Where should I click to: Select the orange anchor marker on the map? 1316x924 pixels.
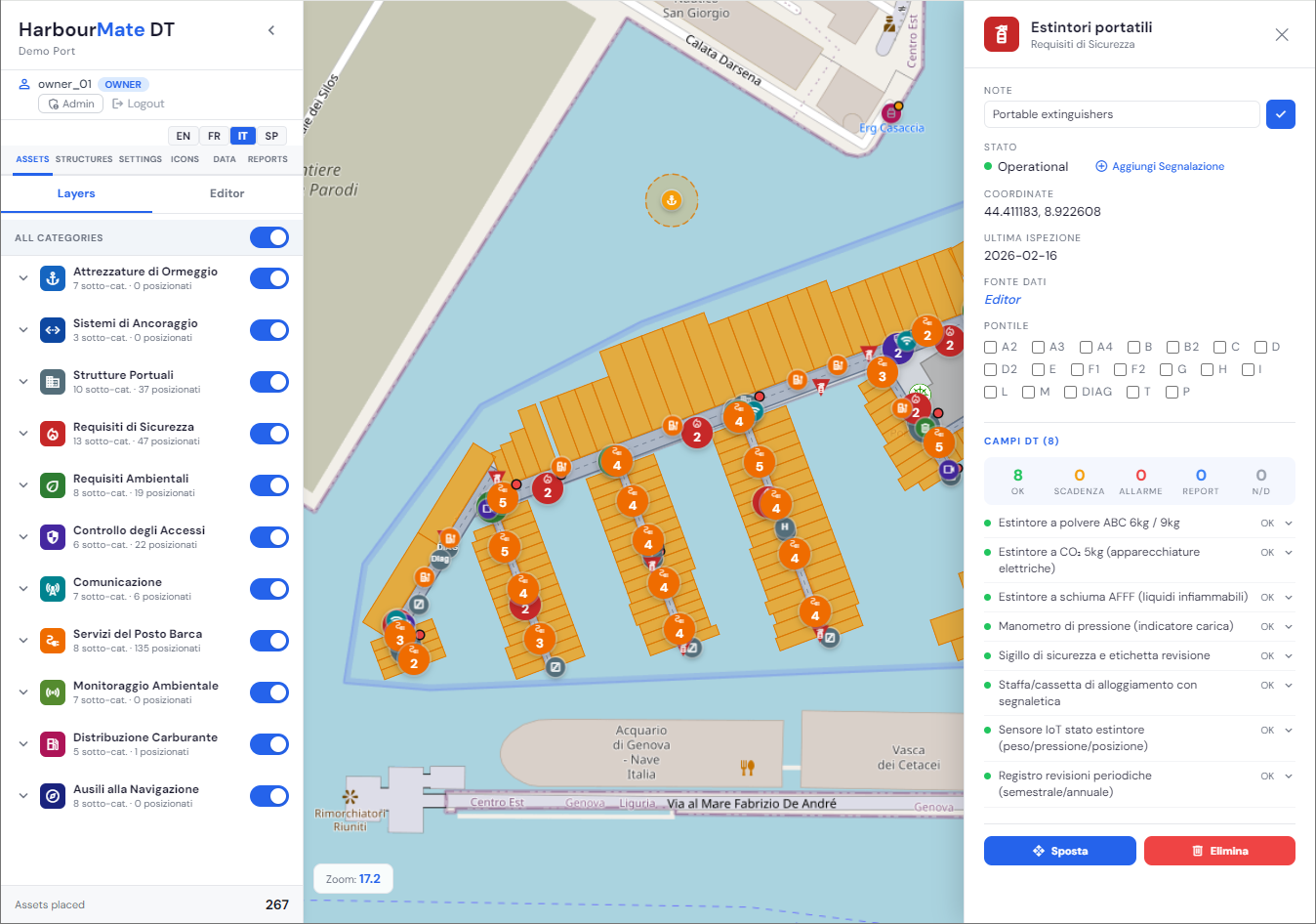[672, 200]
